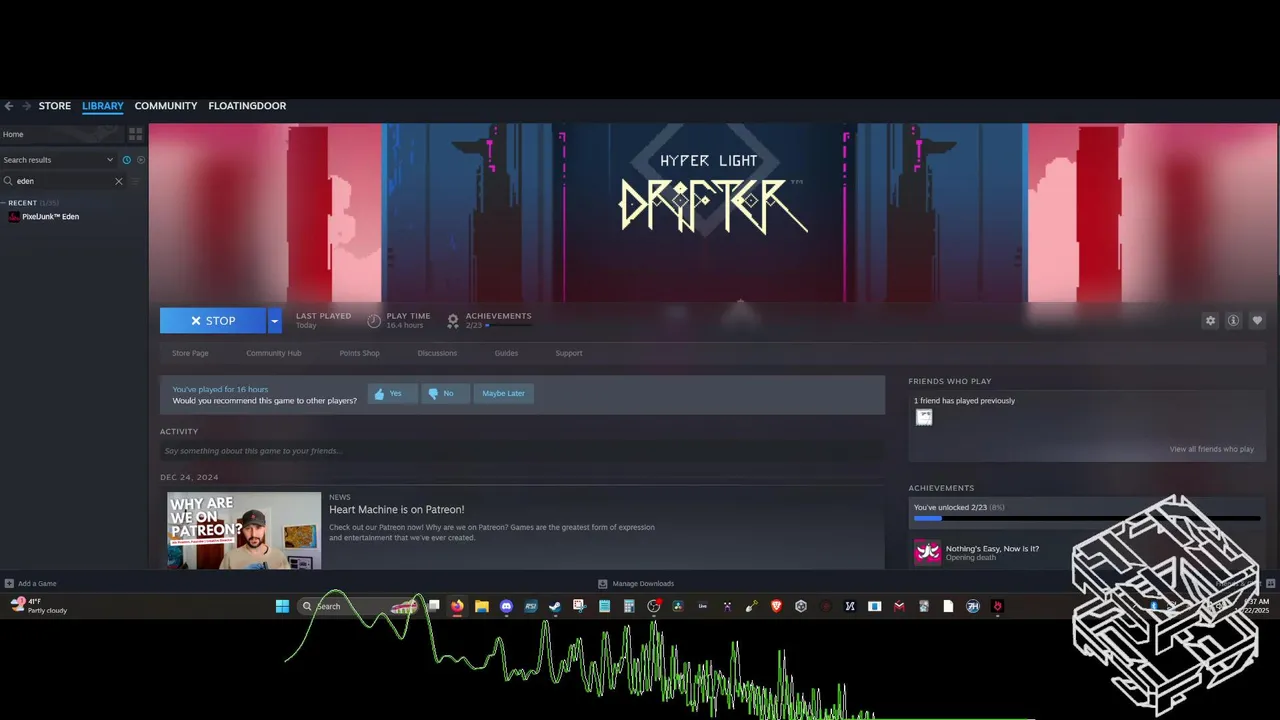Viewport: 1280px width, 720px height.
Task: Click the Hyper Light Drifter banner logo
Action: 713,192
